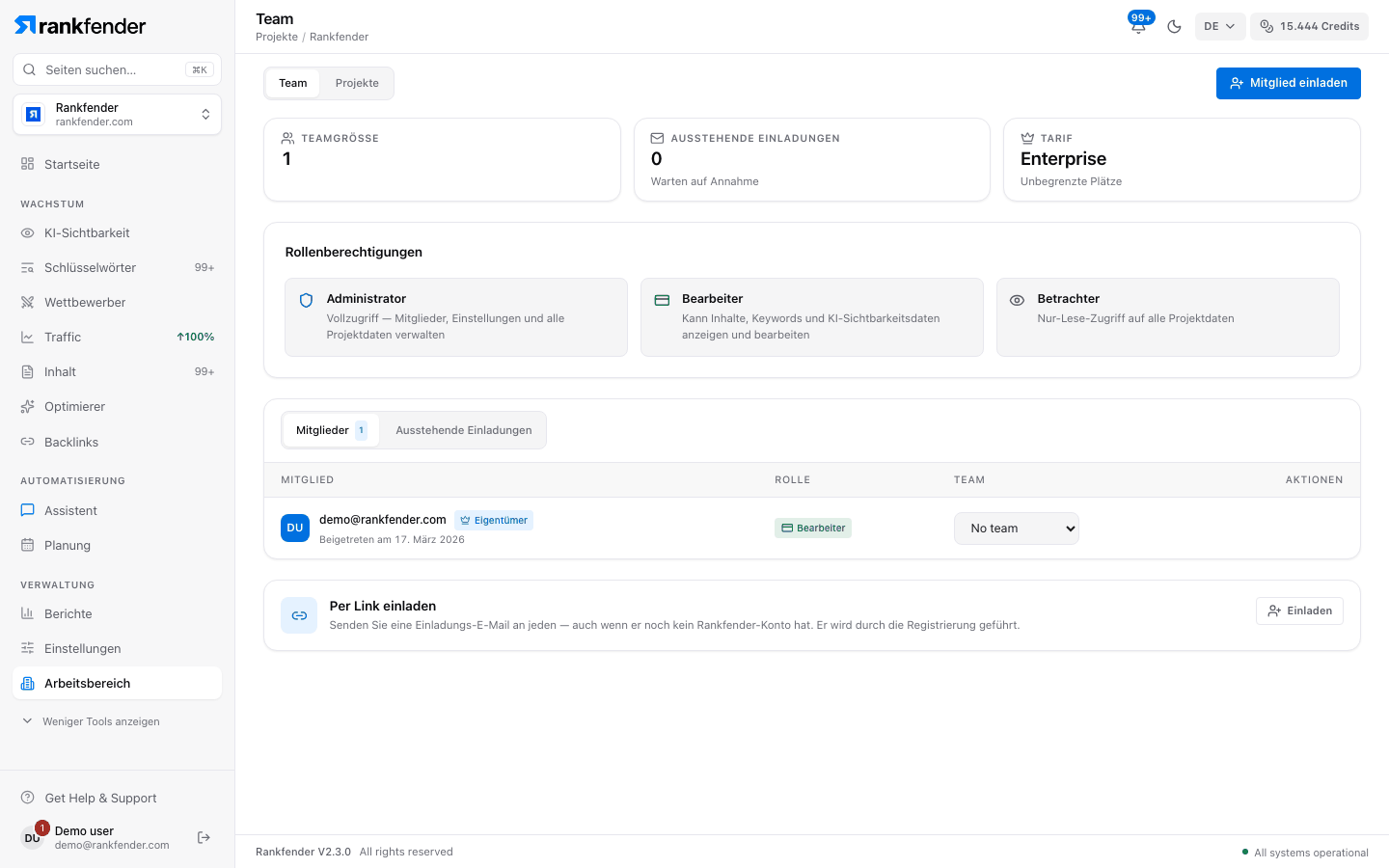Click the Administrator role card
1389x868 pixels.
456,317
